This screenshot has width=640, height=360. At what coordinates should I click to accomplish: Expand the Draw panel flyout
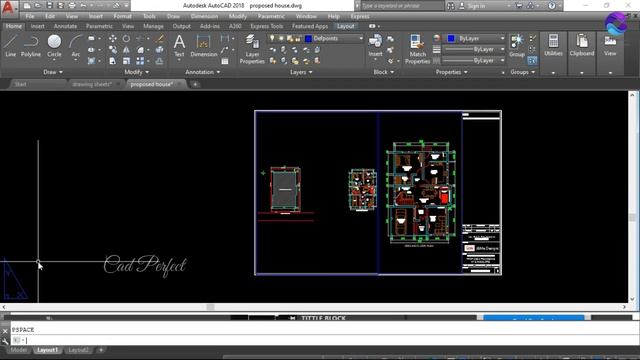pos(53,72)
